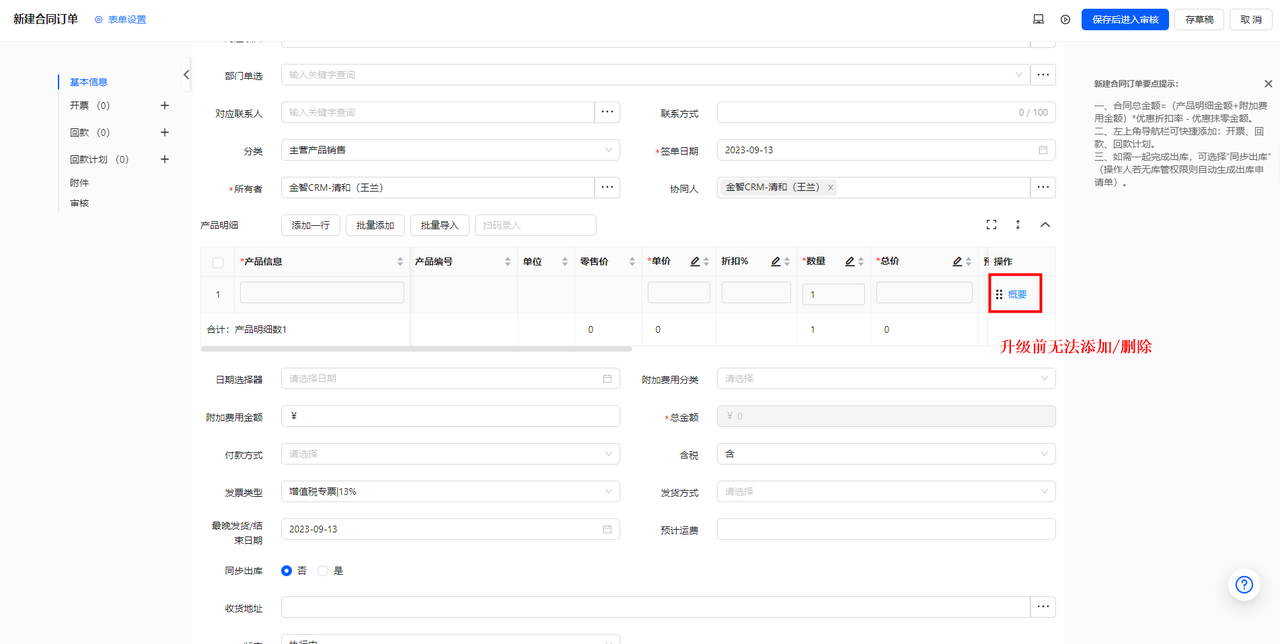The width and height of the screenshot is (1280, 644).
Task: Open the 发货方式 dropdown
Action: coord(886,491)
